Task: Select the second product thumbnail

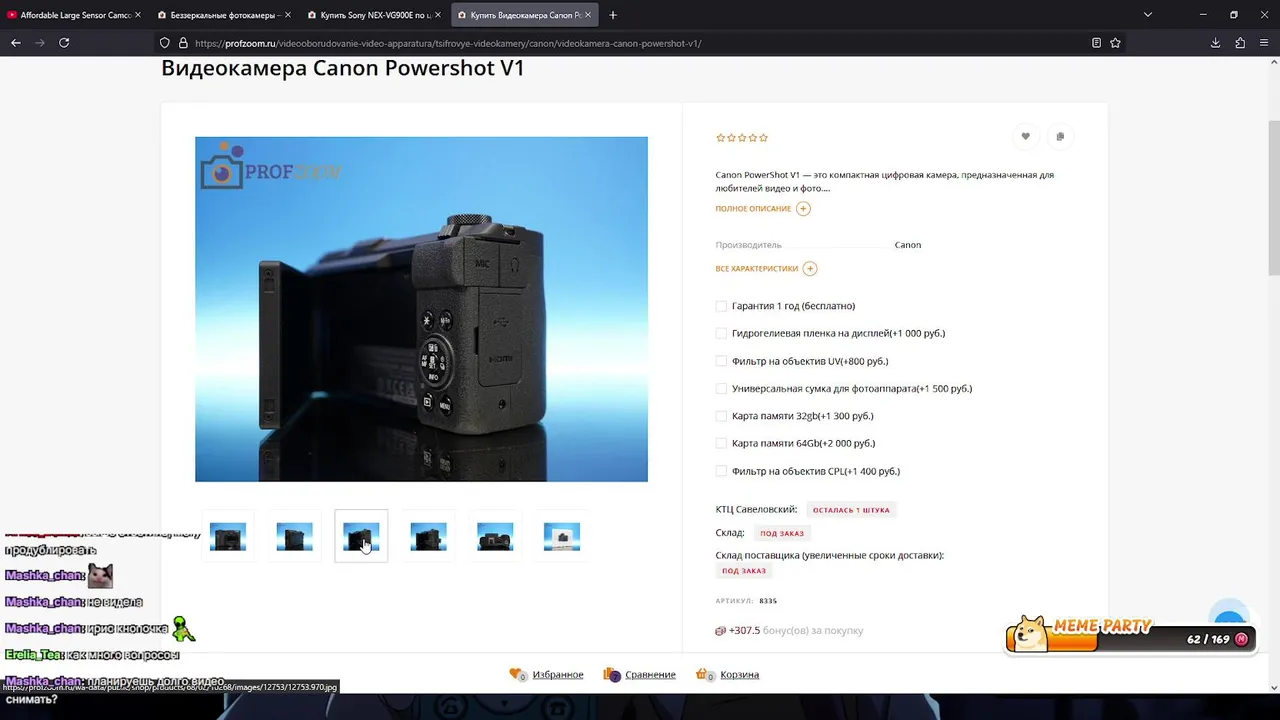Action: tap(294, 537)
